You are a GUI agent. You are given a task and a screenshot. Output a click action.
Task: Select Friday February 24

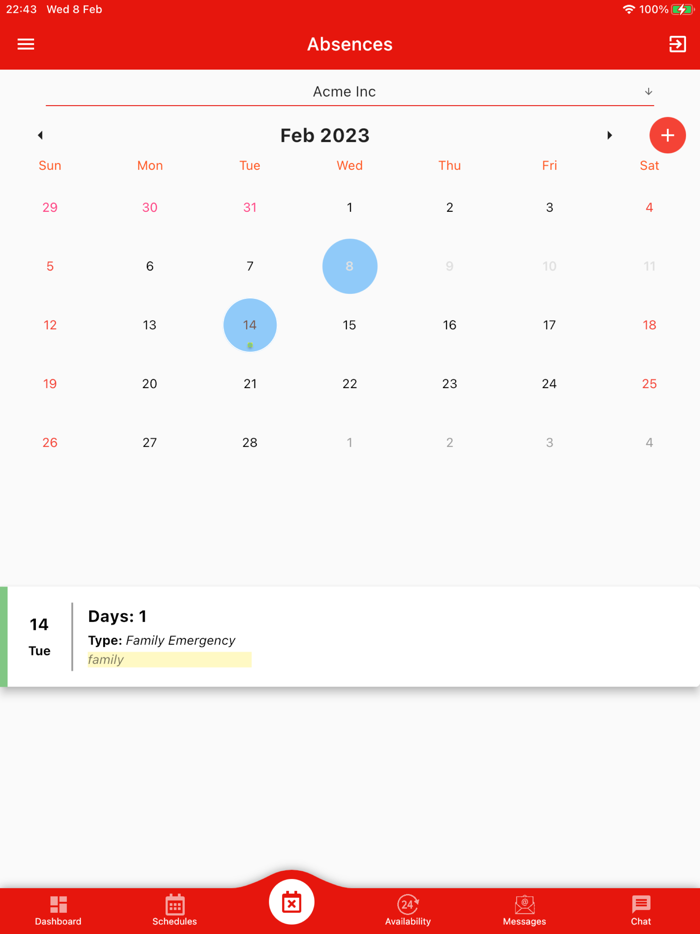click(x=549, y=384)
